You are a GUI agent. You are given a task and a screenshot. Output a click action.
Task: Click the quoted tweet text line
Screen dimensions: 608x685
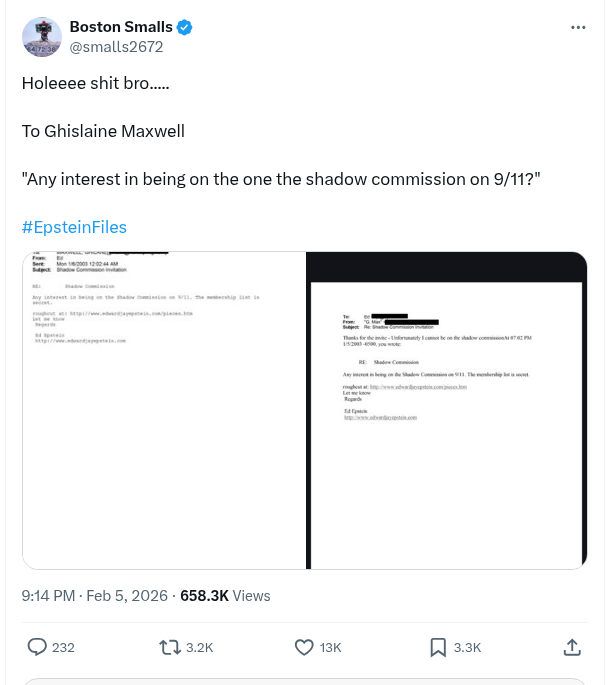pos(281,179)
